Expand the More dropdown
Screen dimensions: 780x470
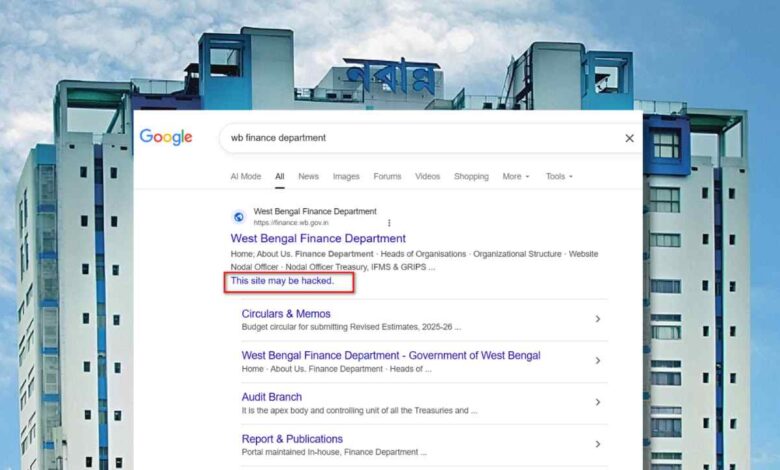point(515,177)
